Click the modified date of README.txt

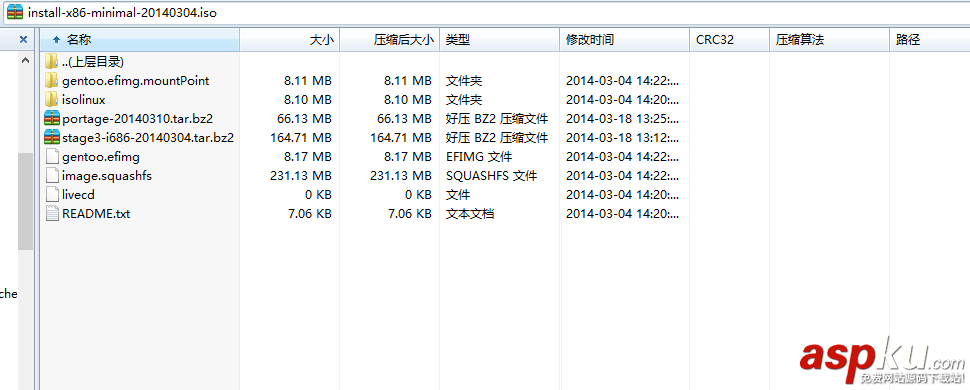point(622,214)
